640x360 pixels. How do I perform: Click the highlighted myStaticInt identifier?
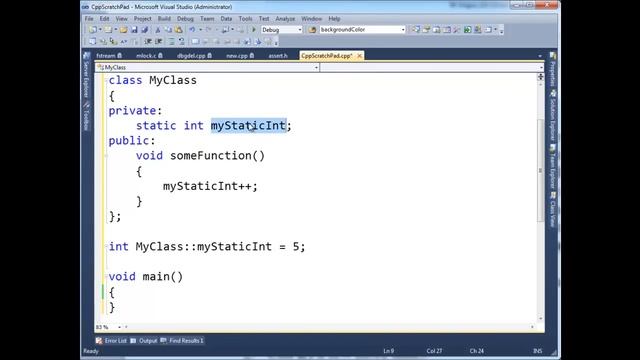point(248,126)
